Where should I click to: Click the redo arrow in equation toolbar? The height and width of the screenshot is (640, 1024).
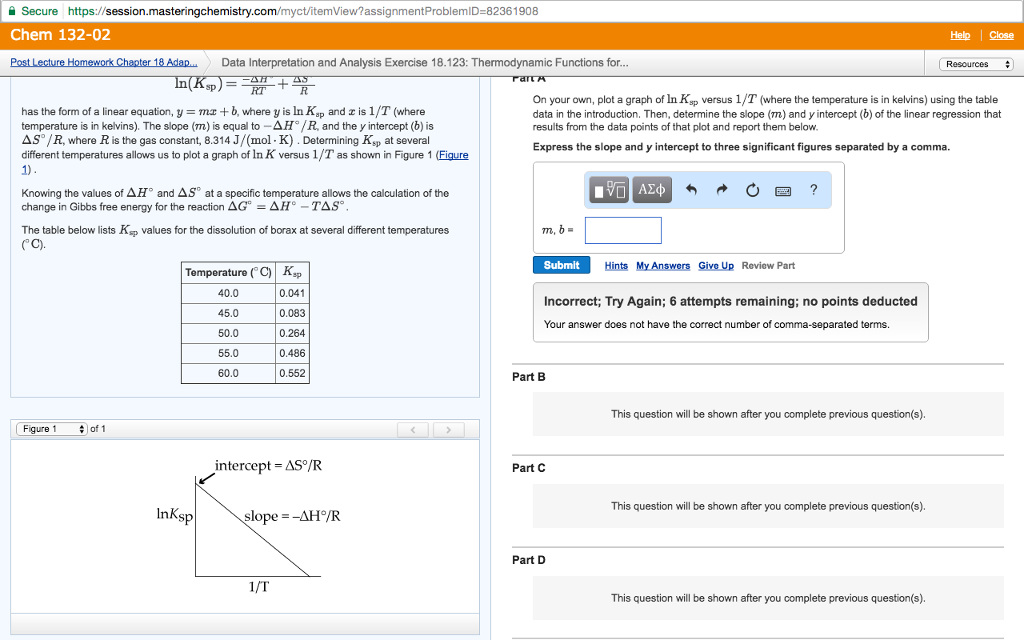coord(722,190)
